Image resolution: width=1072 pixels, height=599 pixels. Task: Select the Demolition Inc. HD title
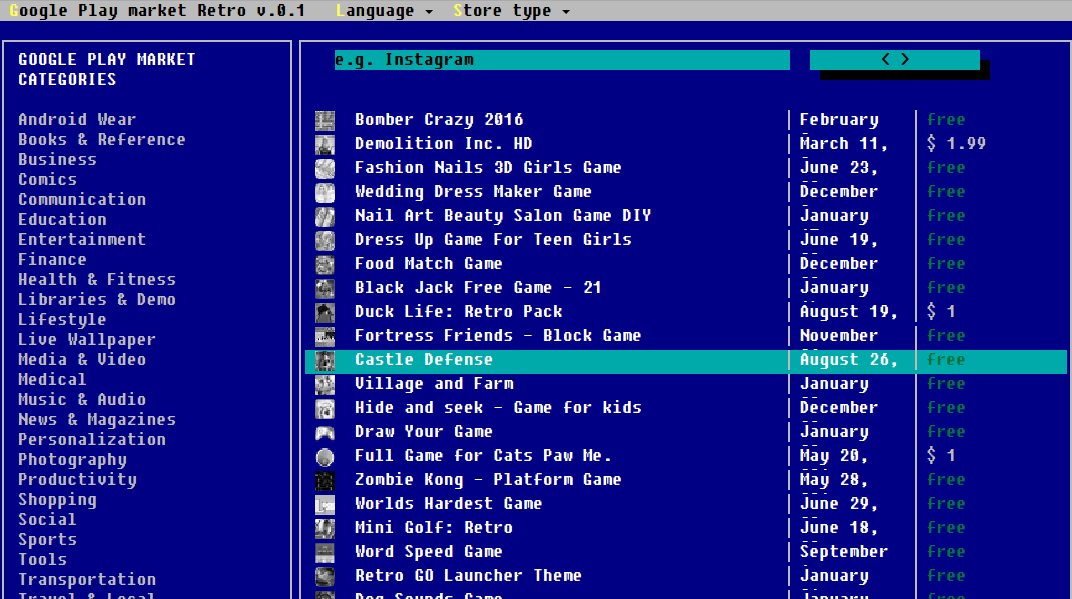point(444,144)
